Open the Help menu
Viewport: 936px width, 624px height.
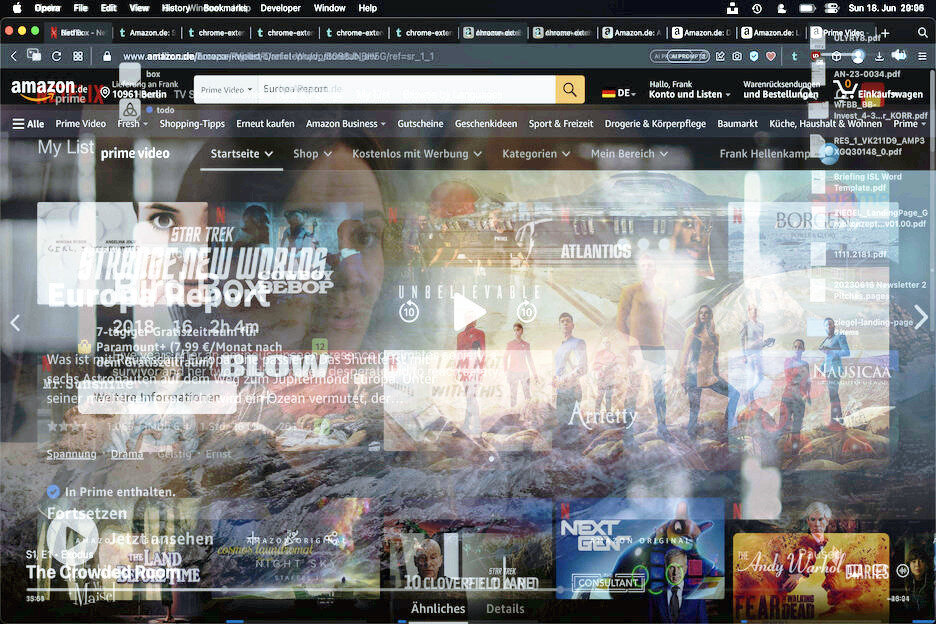[368, 8]
